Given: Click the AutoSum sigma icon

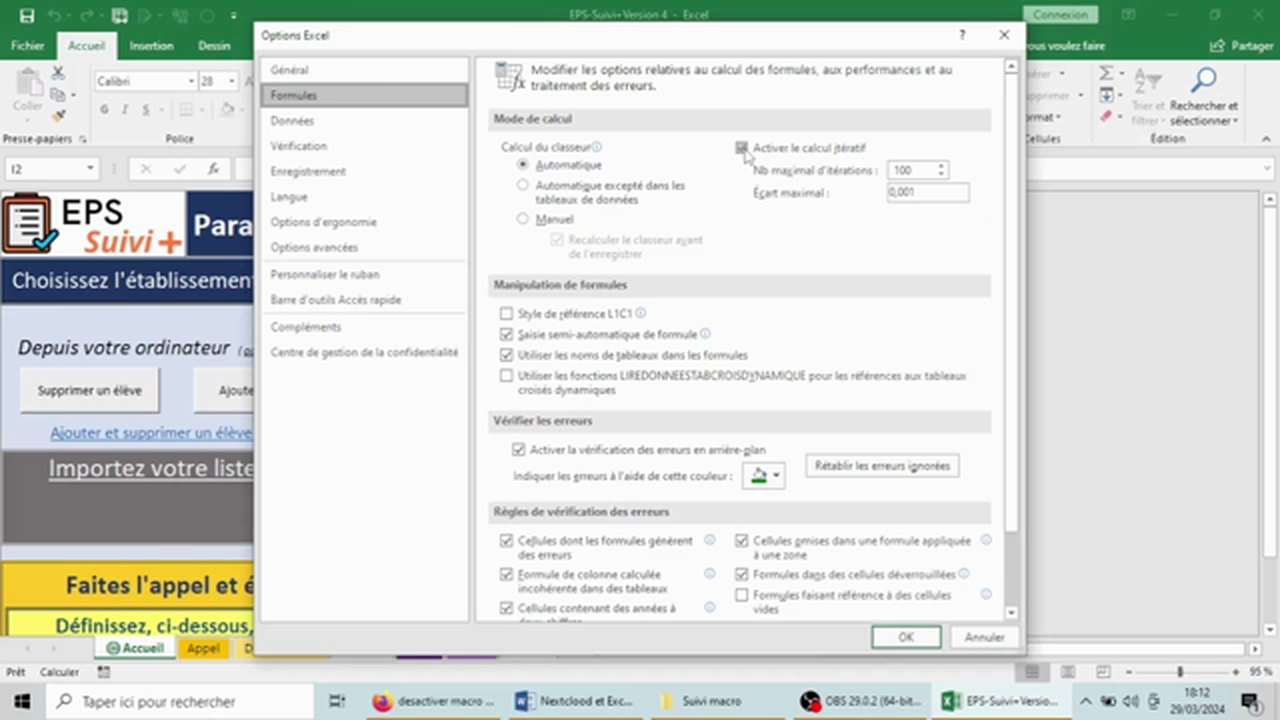Looking at the screenshot, I should point(1106,75).
